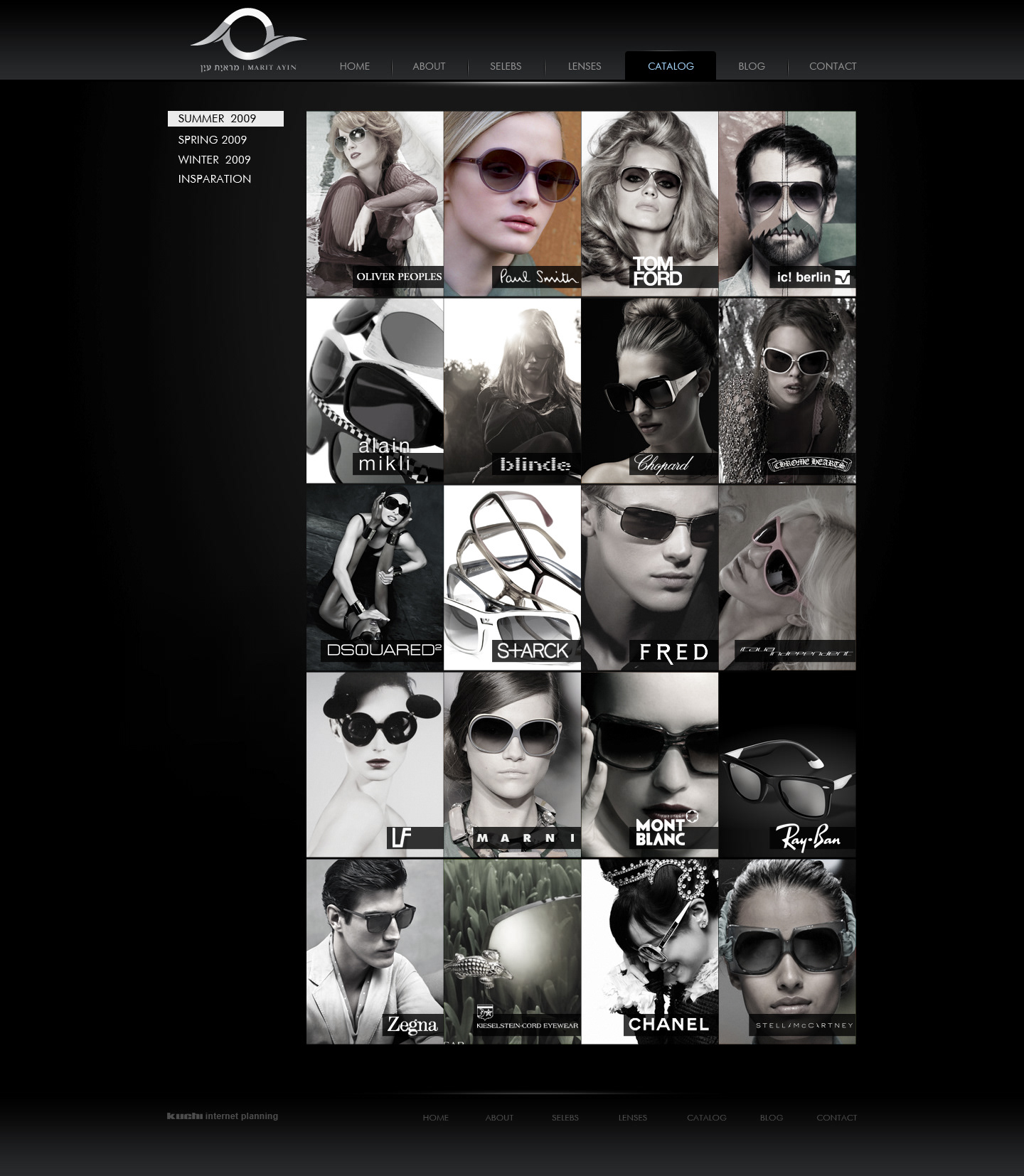The image size is (1024, 1176).
Task: Open the FRED brand tile
Action: 650,577
